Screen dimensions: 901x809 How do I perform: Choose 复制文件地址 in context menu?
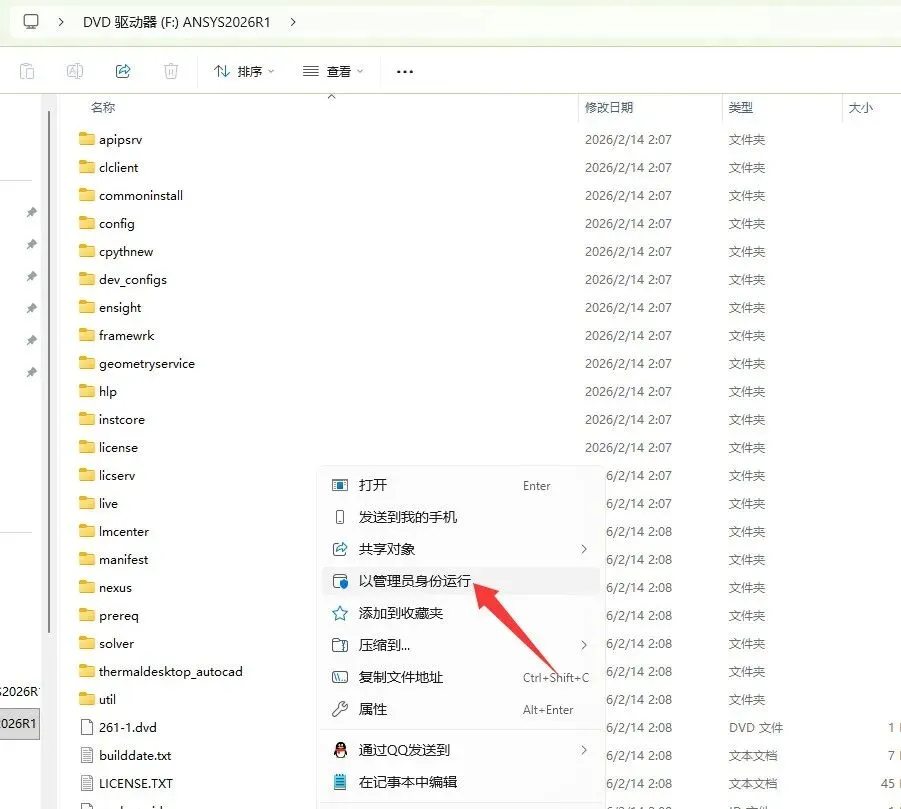(x=461, y=677)
